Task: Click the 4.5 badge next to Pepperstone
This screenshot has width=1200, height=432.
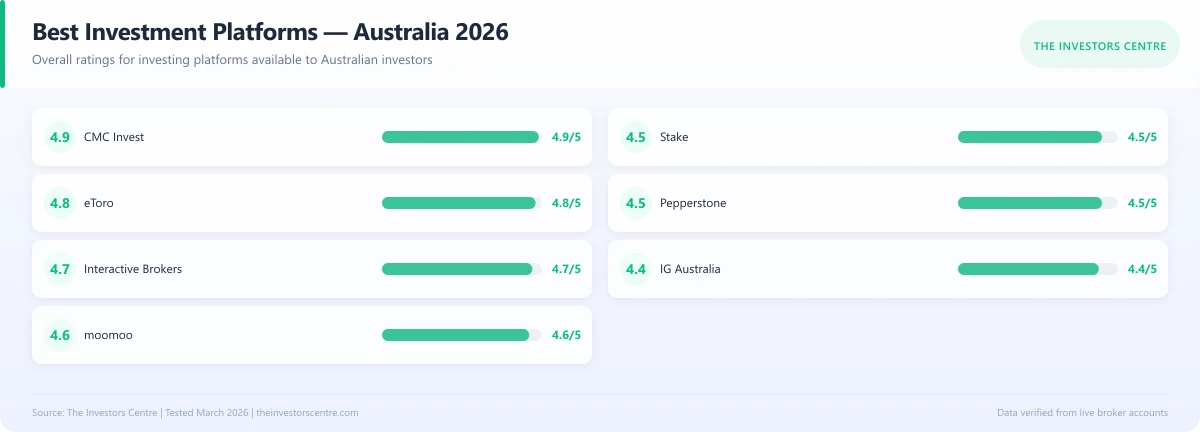Action: click(x=636, y=203)
